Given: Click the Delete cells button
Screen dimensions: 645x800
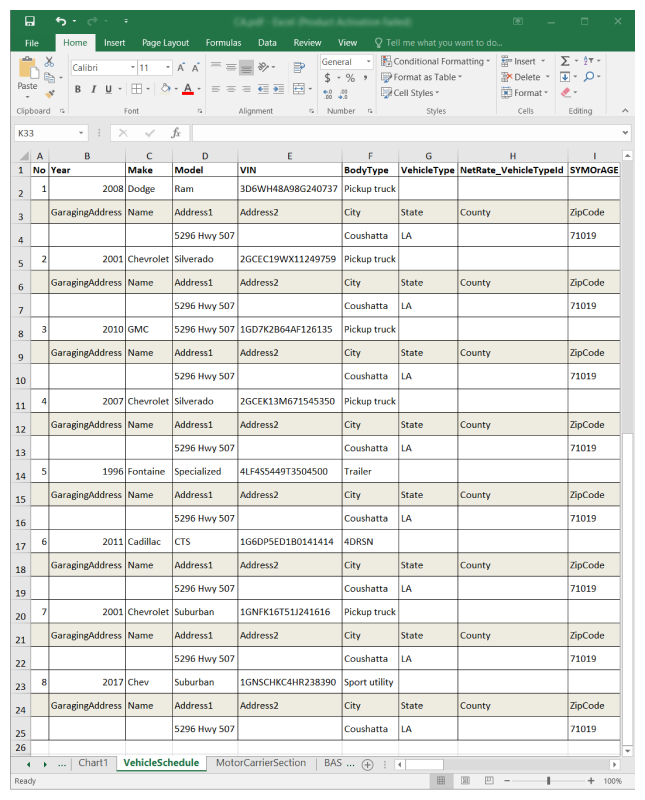Looking at the screenshot, I should pos(525,77).
